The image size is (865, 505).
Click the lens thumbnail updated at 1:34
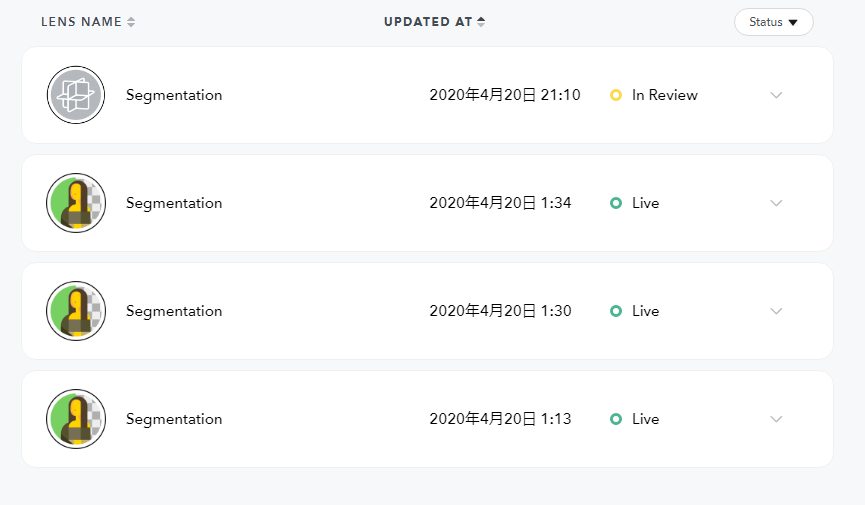coord(76,203)
